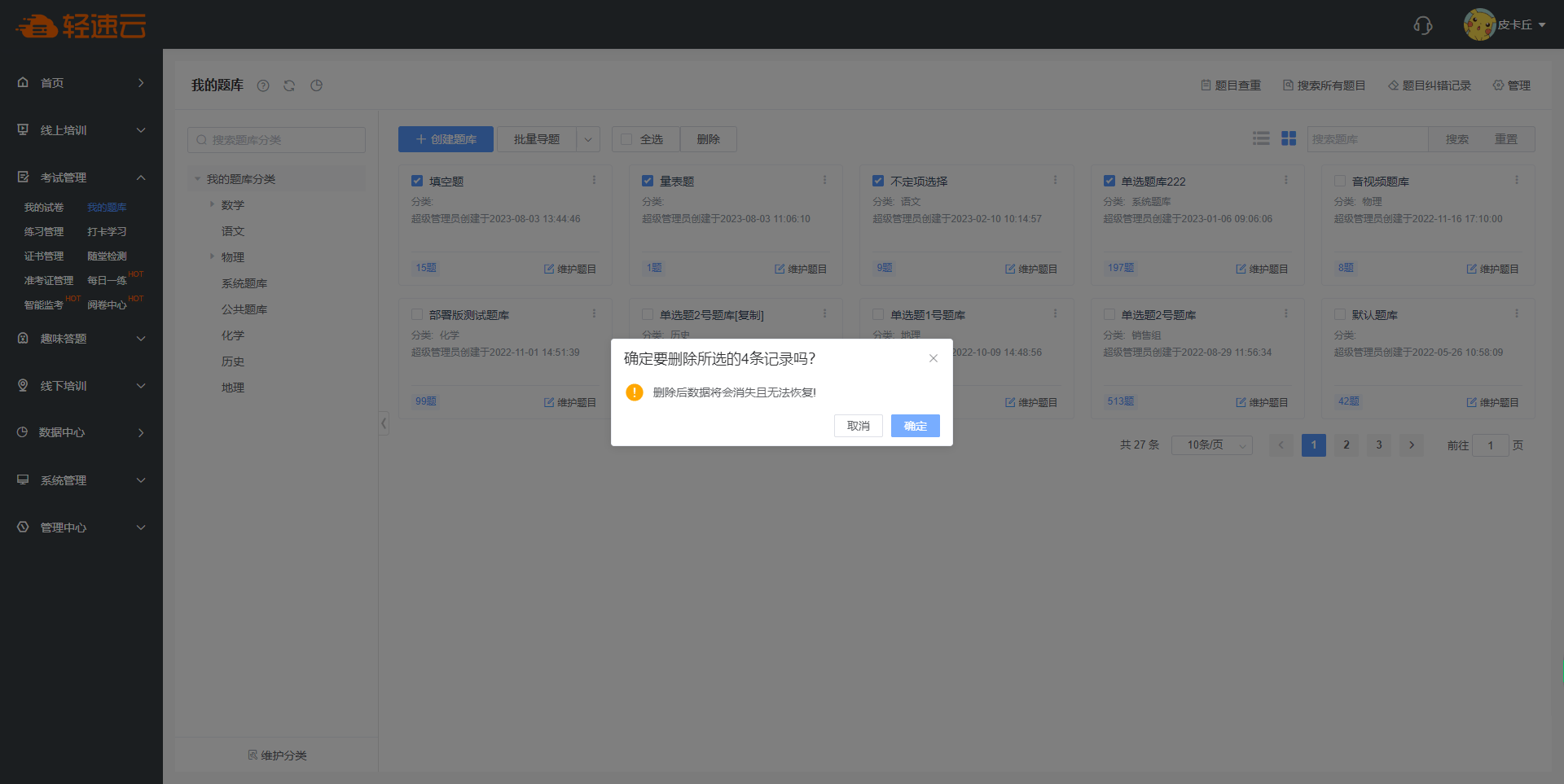Uncheck the 填空题 question bank checkbox

[x=417, y=182]
